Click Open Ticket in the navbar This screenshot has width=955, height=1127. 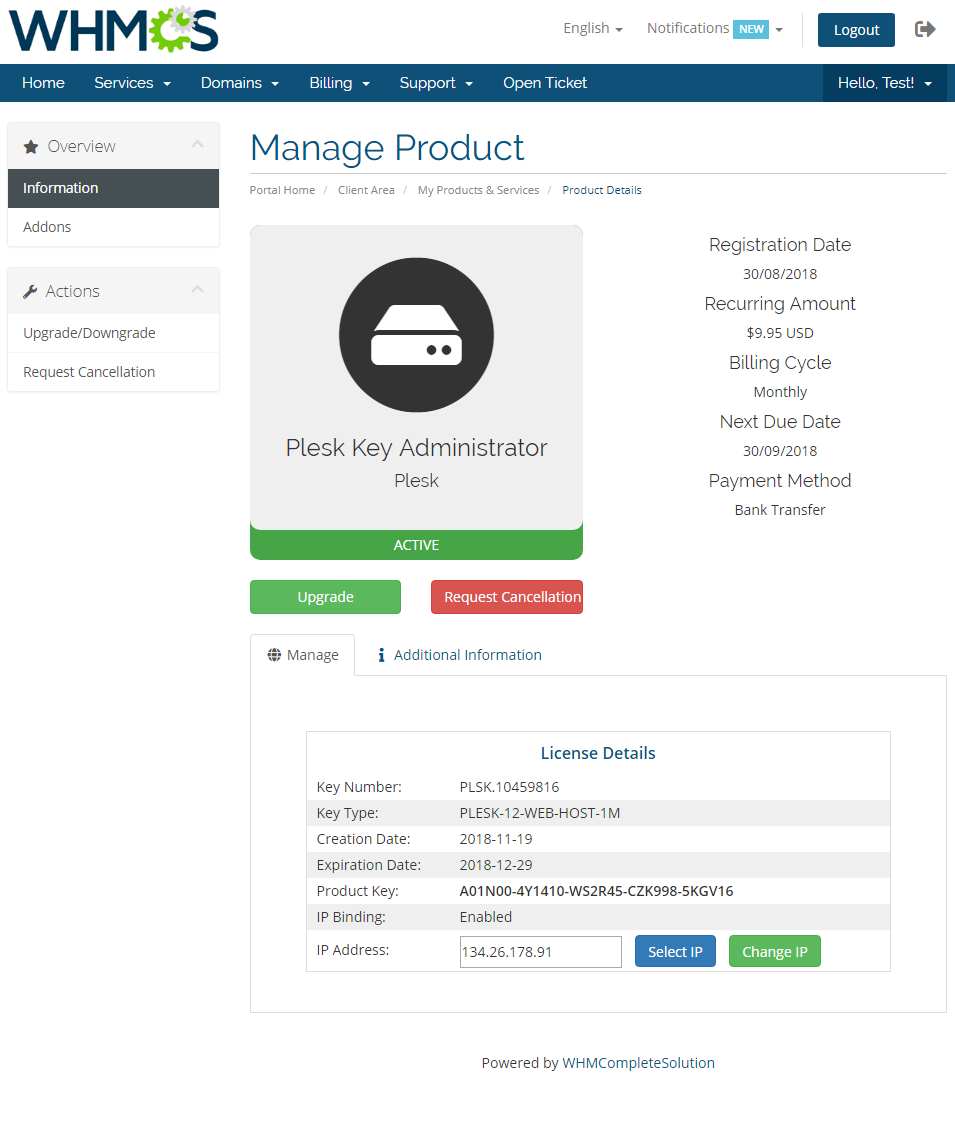(545, 83)
